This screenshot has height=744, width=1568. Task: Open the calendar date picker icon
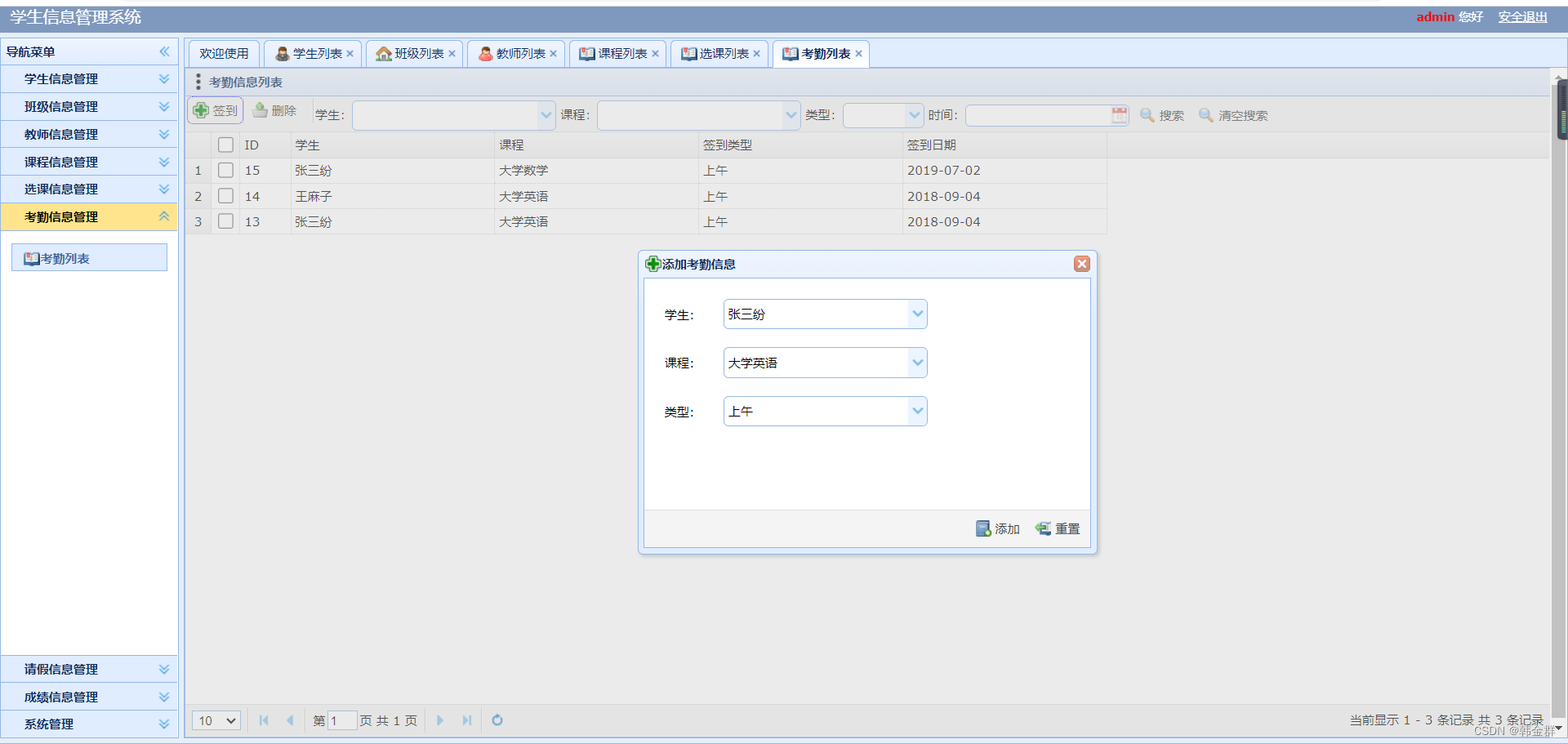pos(1120,115)
